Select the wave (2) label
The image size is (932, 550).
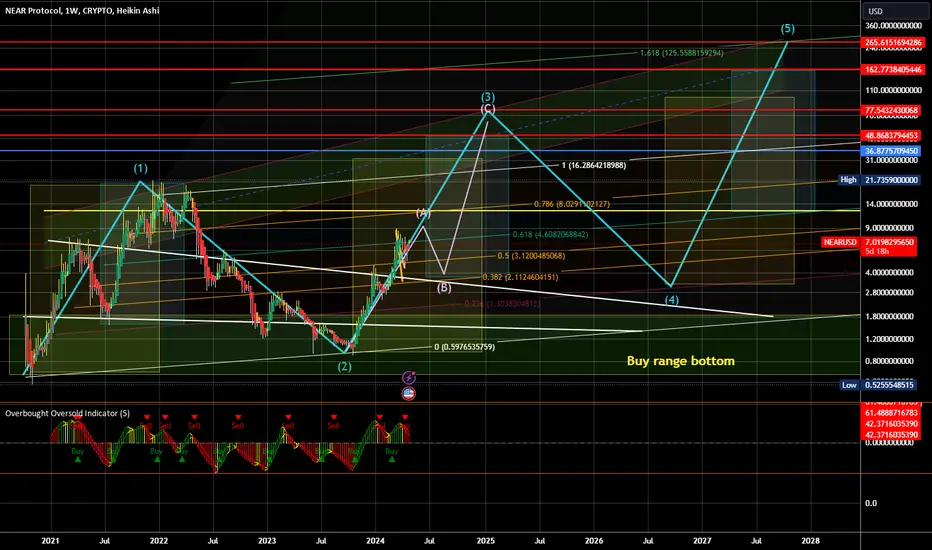(345, 367)
